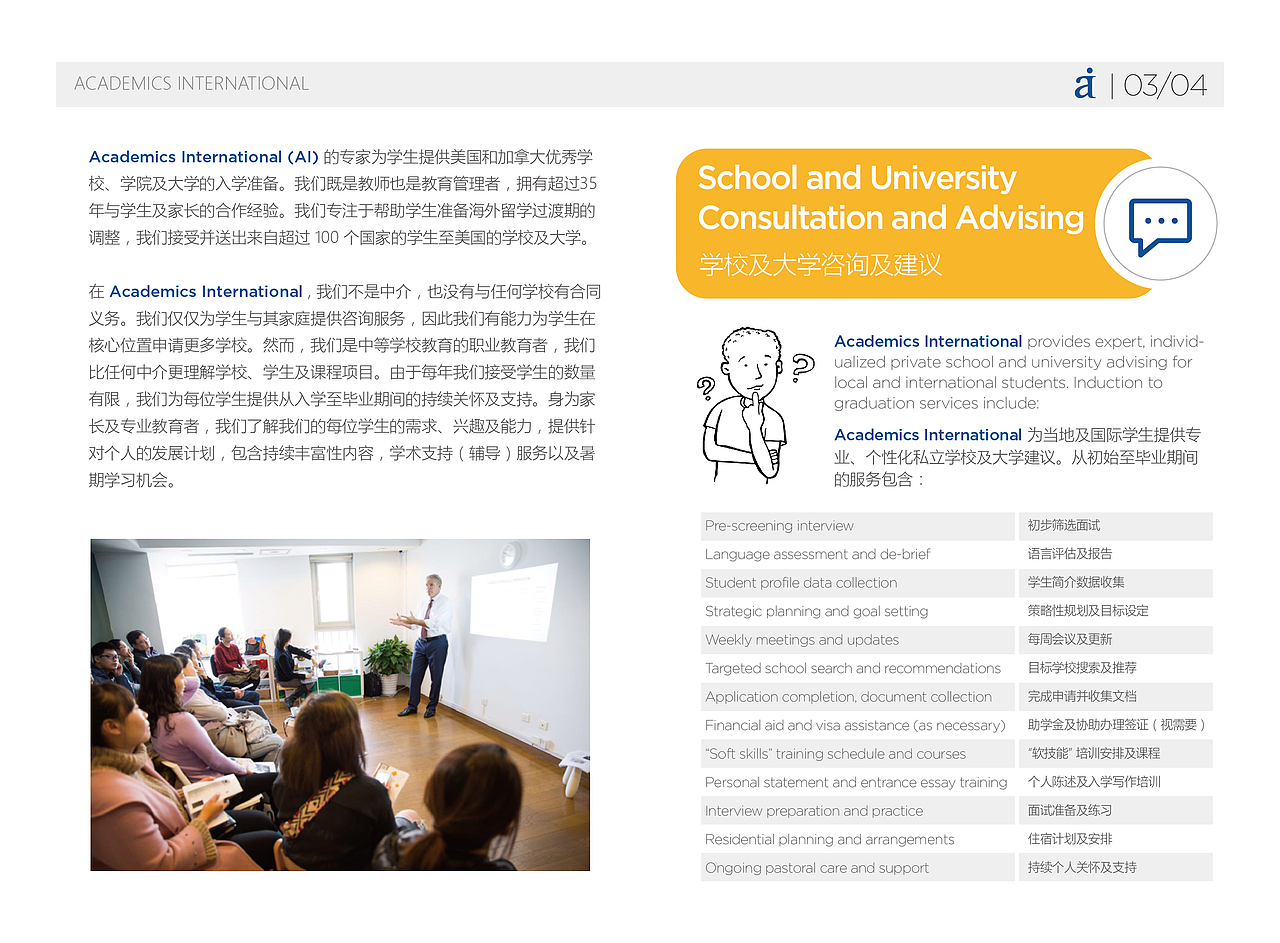The height and width of the screenshot is (943, 1280).
Task: Select the 'School and University Consultation' heading
Action: click(890, 197)
